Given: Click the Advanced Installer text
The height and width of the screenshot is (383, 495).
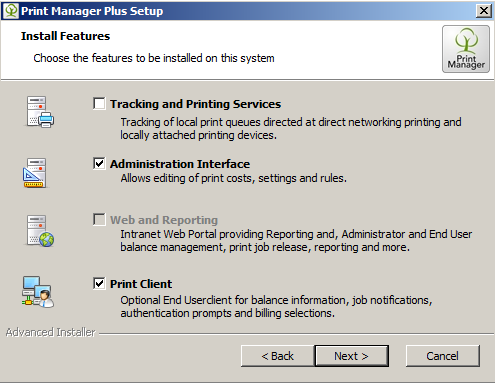Looking at the screenshot, I should pyautogui.click(x=51, y=332).
